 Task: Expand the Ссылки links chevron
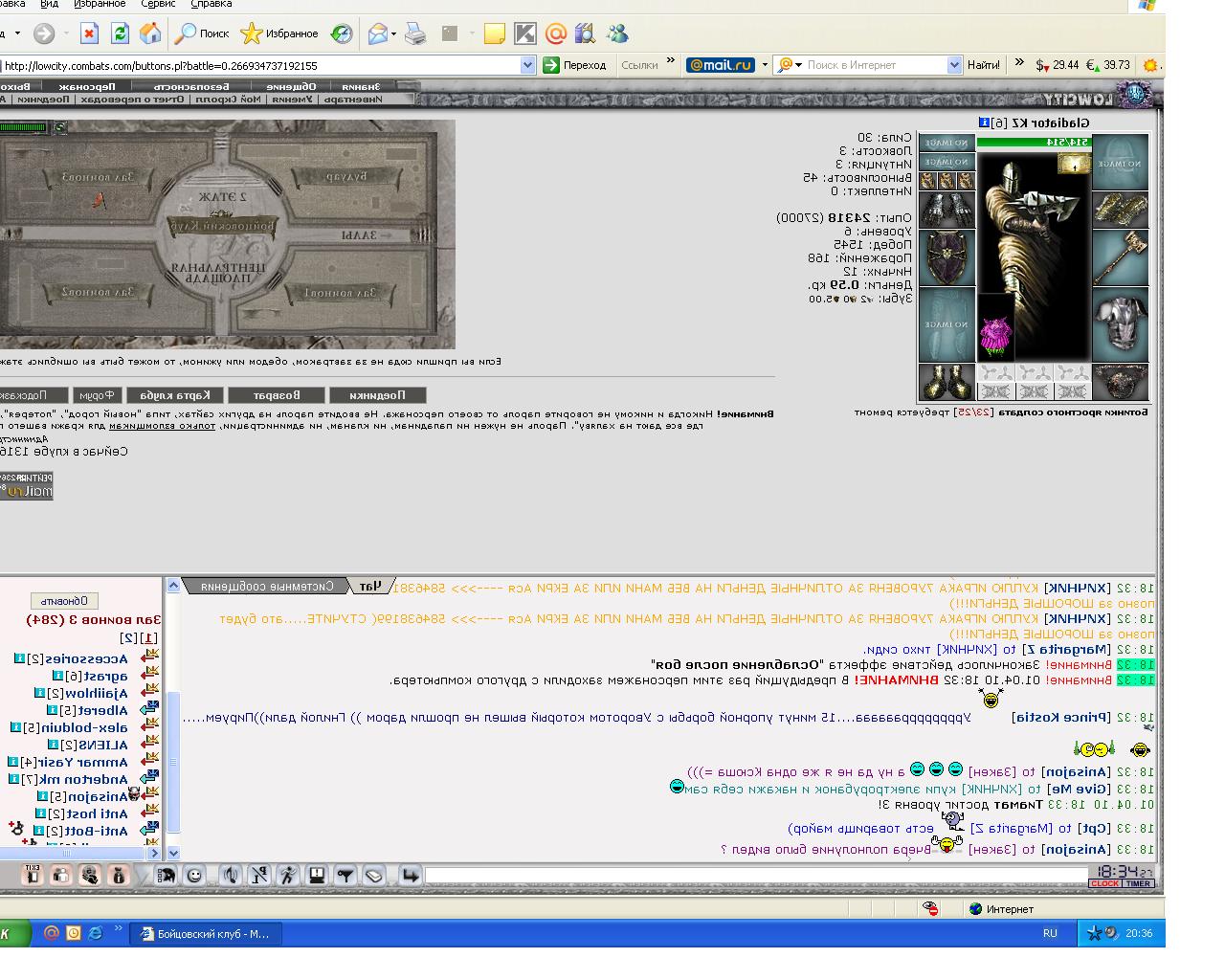click(671, 62)
